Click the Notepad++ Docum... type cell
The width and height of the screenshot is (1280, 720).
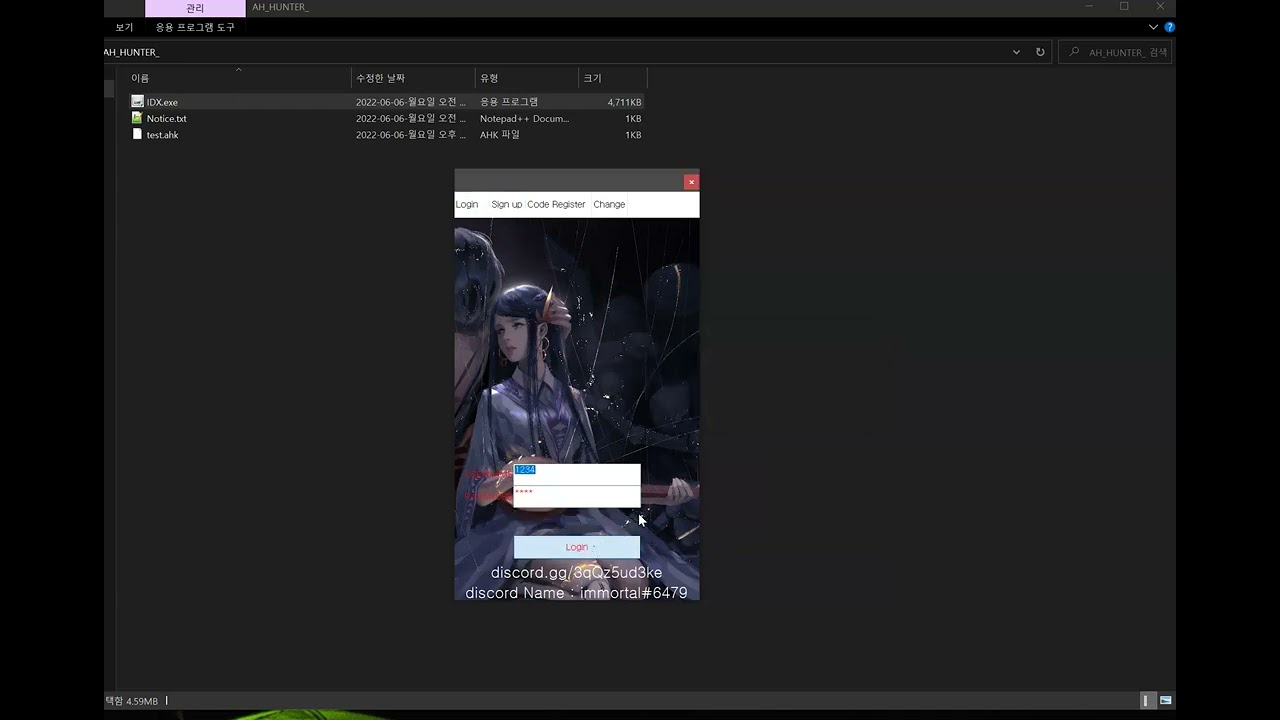(x=524, y=118)
